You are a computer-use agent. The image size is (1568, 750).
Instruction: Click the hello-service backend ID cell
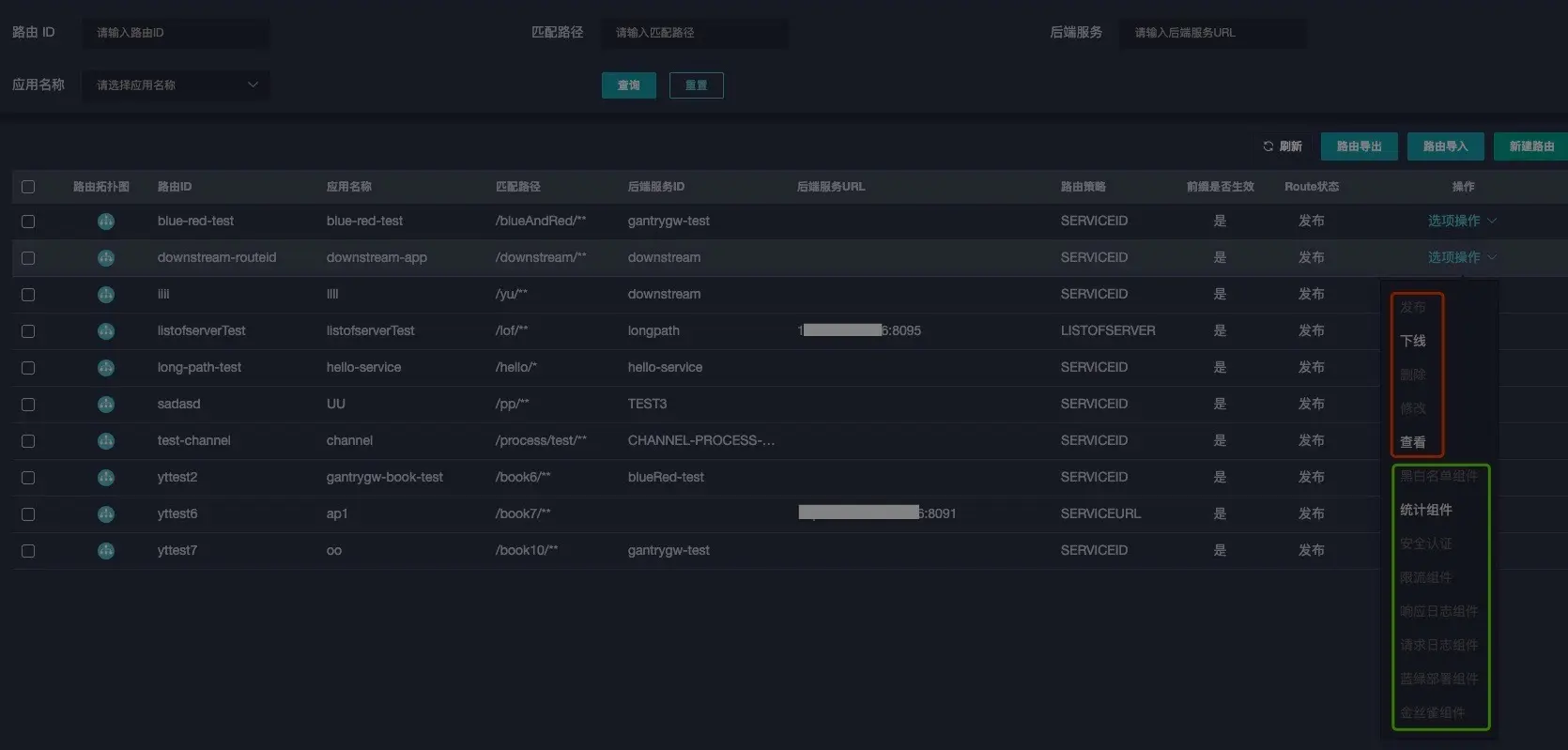coord(665,367)
